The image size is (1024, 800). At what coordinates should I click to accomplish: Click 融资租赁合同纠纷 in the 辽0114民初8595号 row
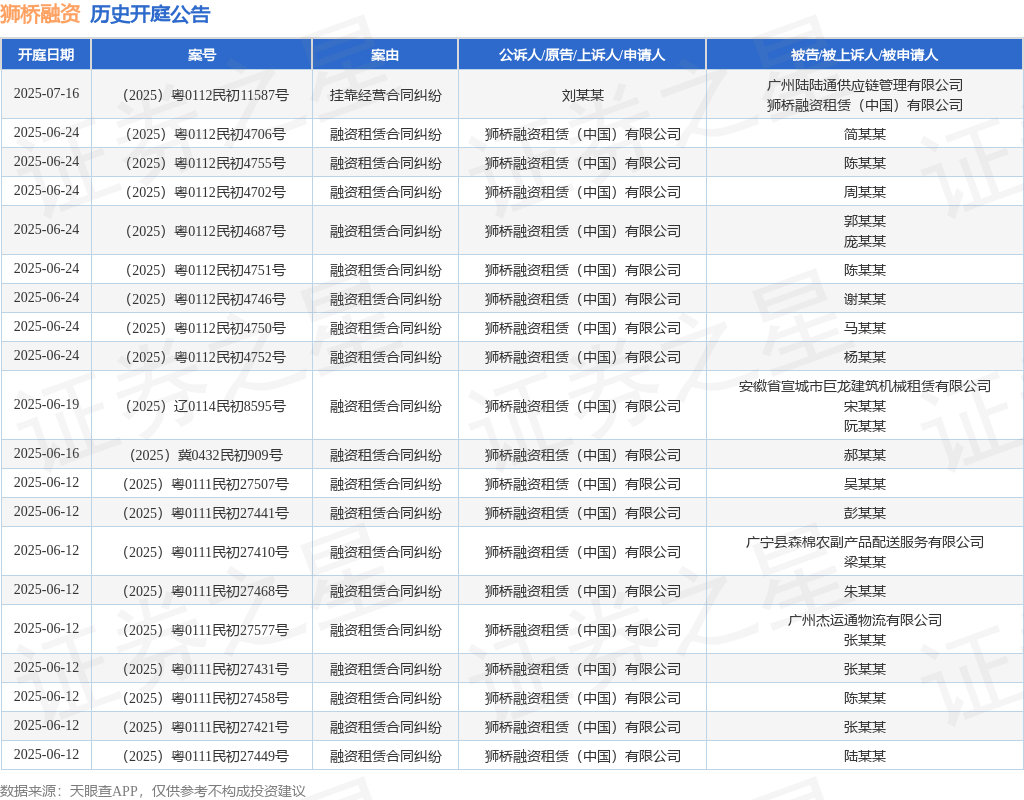[385, 406]
